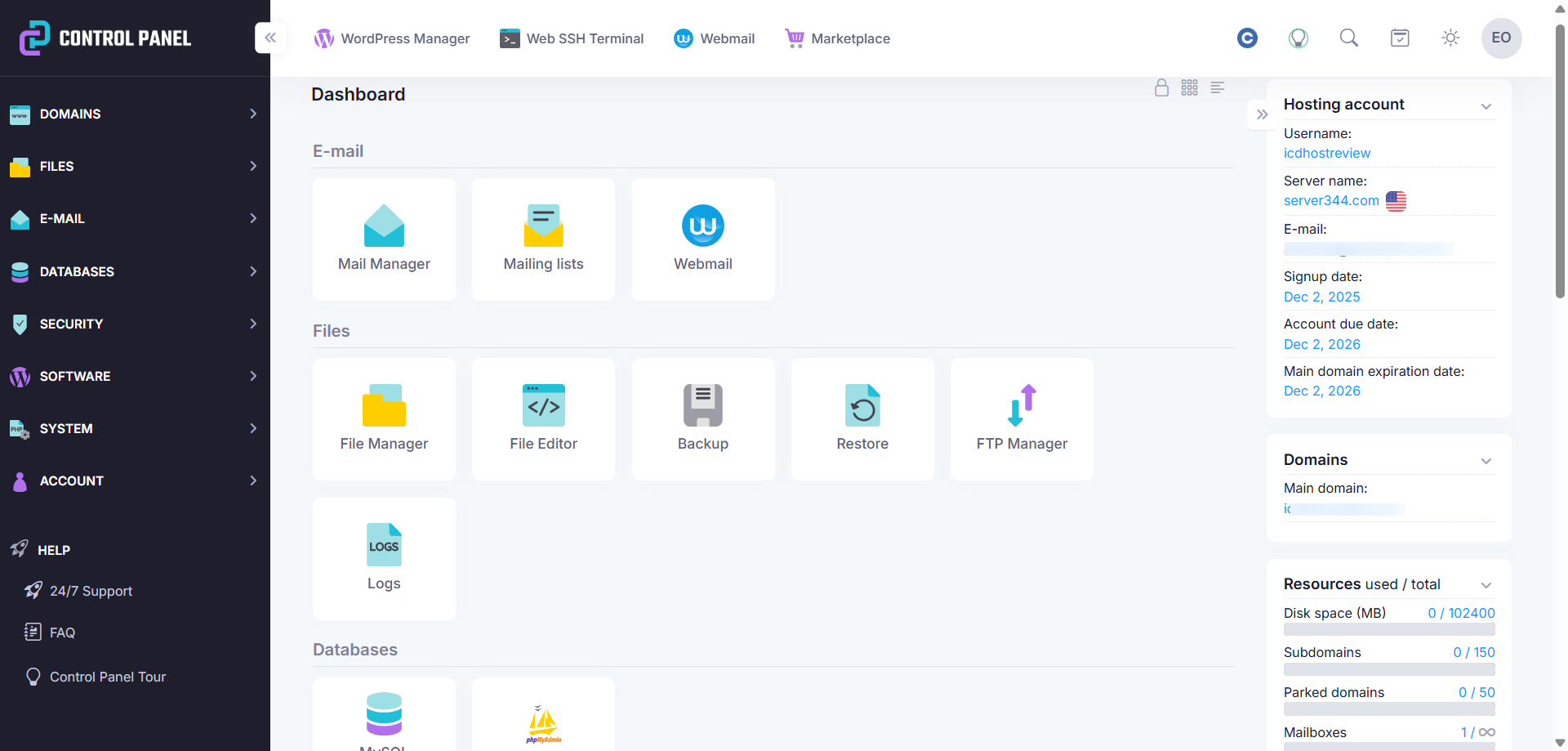
Task: Click server344.com link
Action: click(x=1331, y=201)
